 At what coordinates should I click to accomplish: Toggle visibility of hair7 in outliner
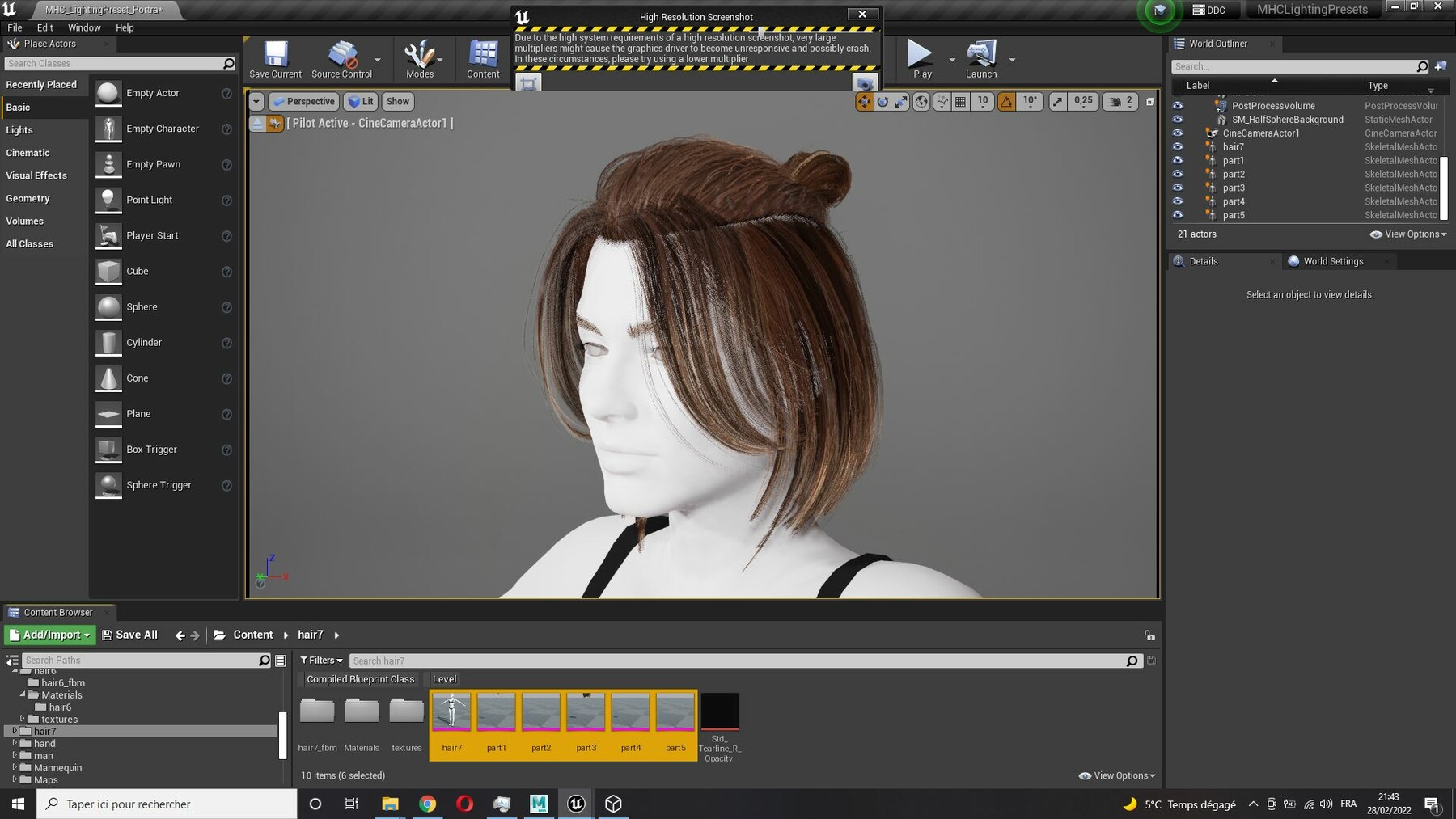click(1178, 146)
